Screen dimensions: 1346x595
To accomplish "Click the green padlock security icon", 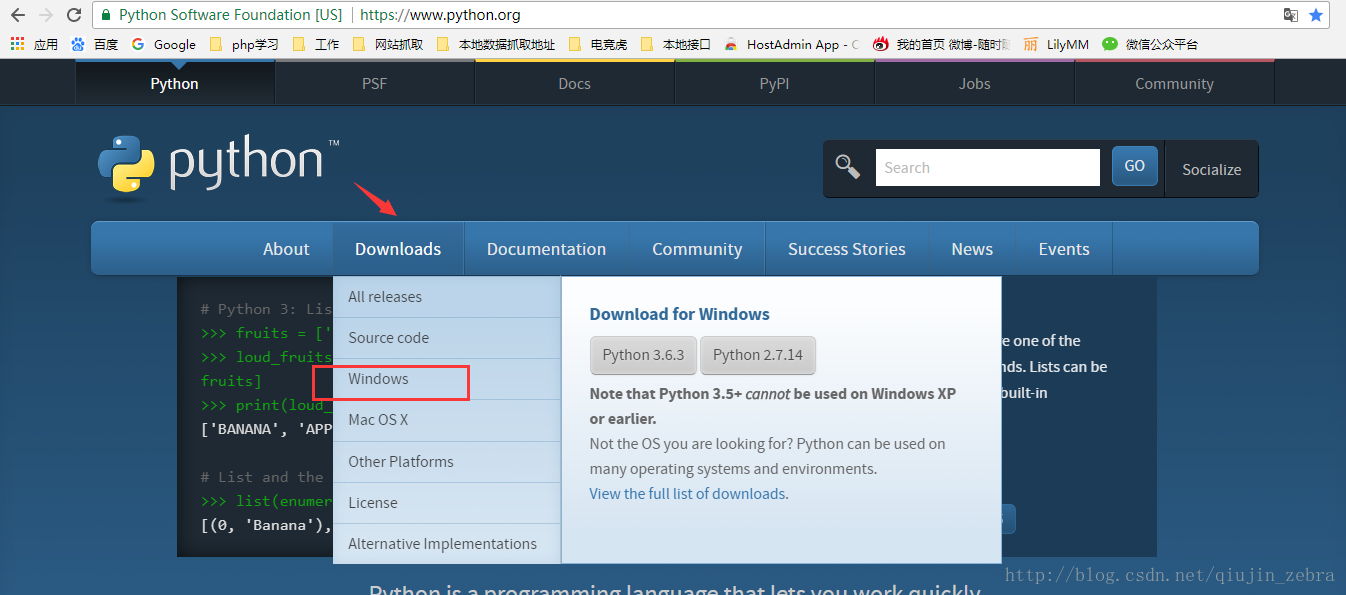I will [x=106, y=15].
